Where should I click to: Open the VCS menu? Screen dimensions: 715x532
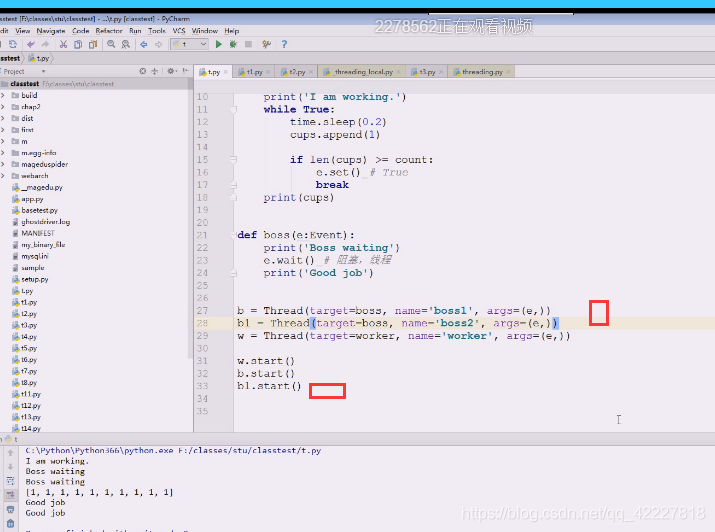coord(179,31)
